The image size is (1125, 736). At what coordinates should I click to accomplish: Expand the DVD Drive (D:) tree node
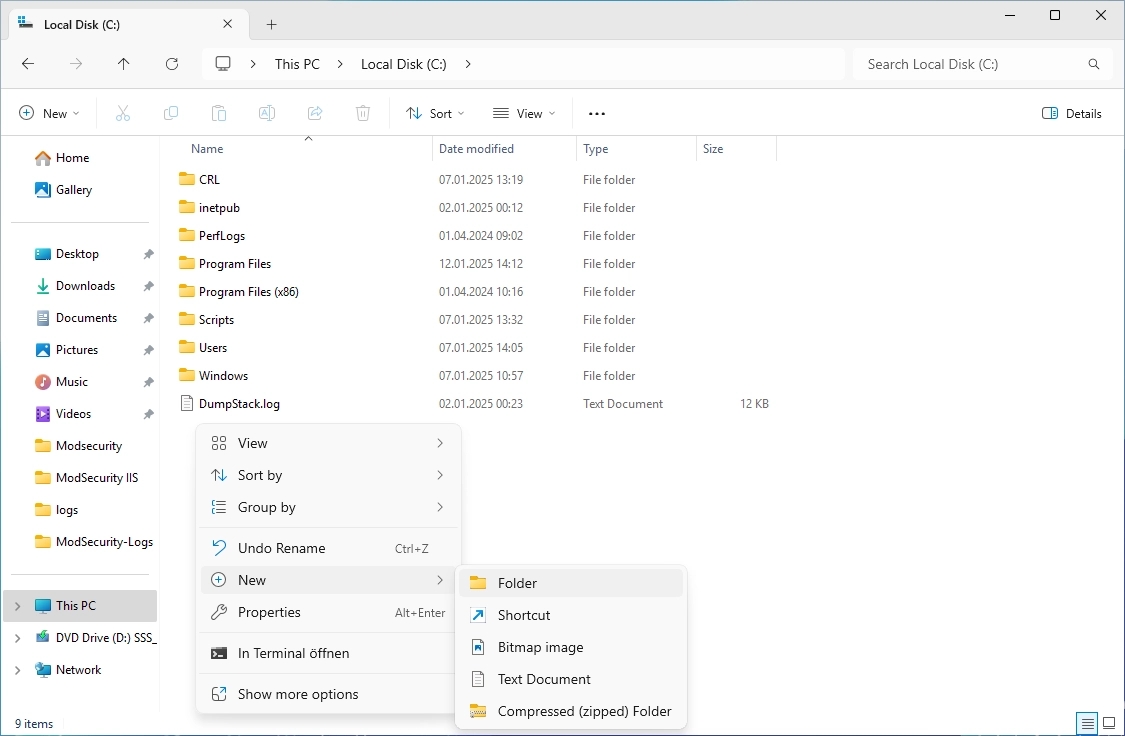18,638
